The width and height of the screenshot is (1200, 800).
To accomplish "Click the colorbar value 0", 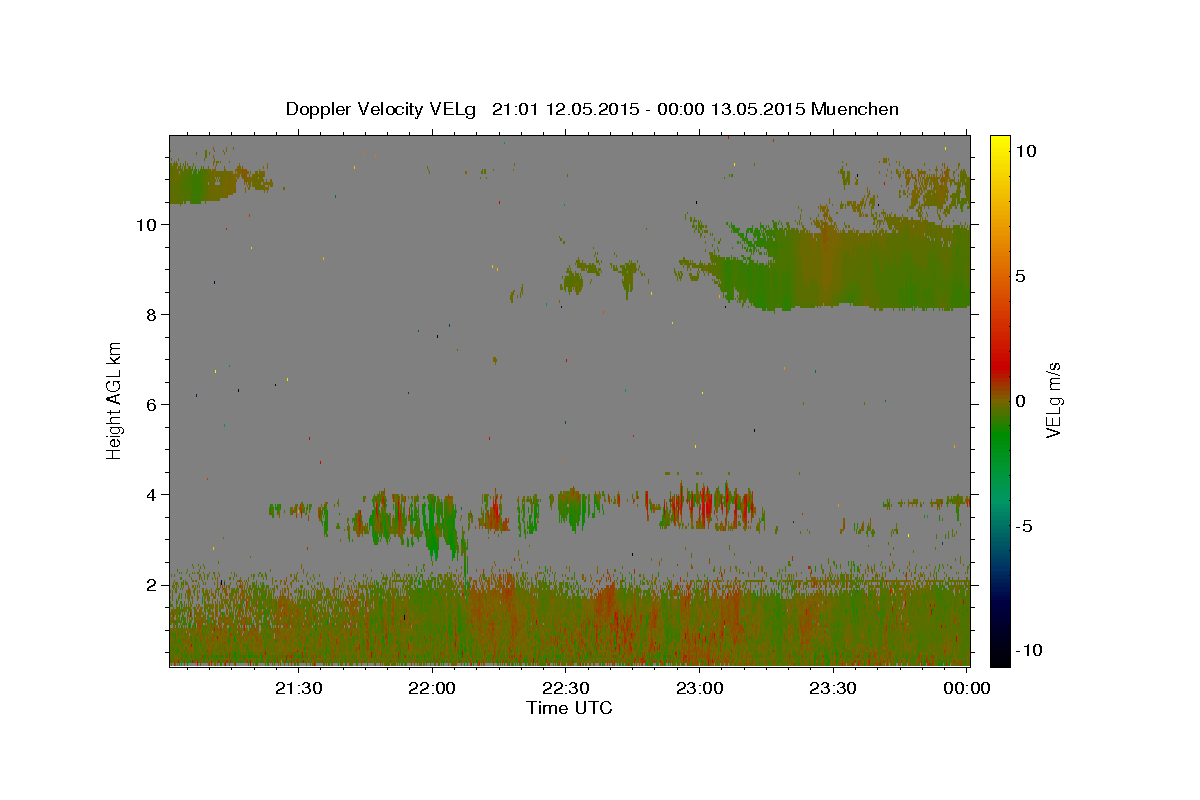I will click(x=1021, y=401).
